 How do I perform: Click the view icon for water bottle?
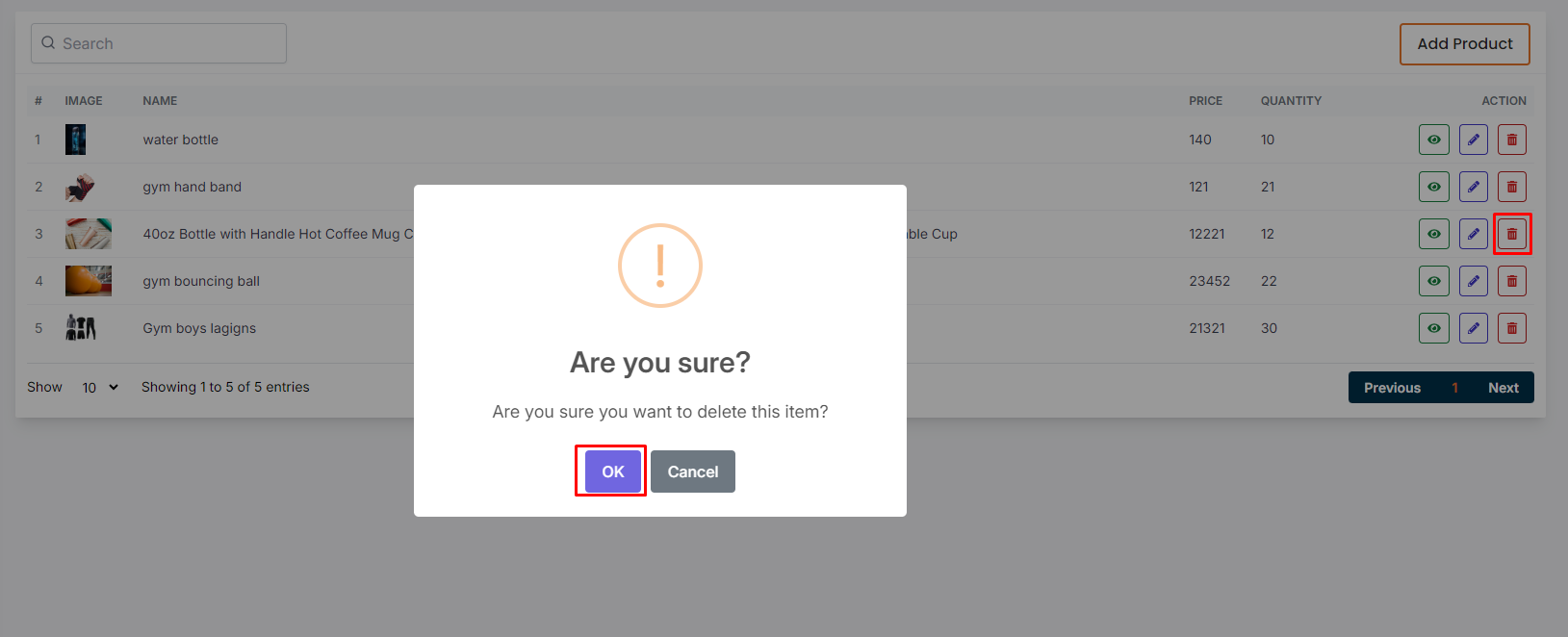click(x=1433, y=140)
